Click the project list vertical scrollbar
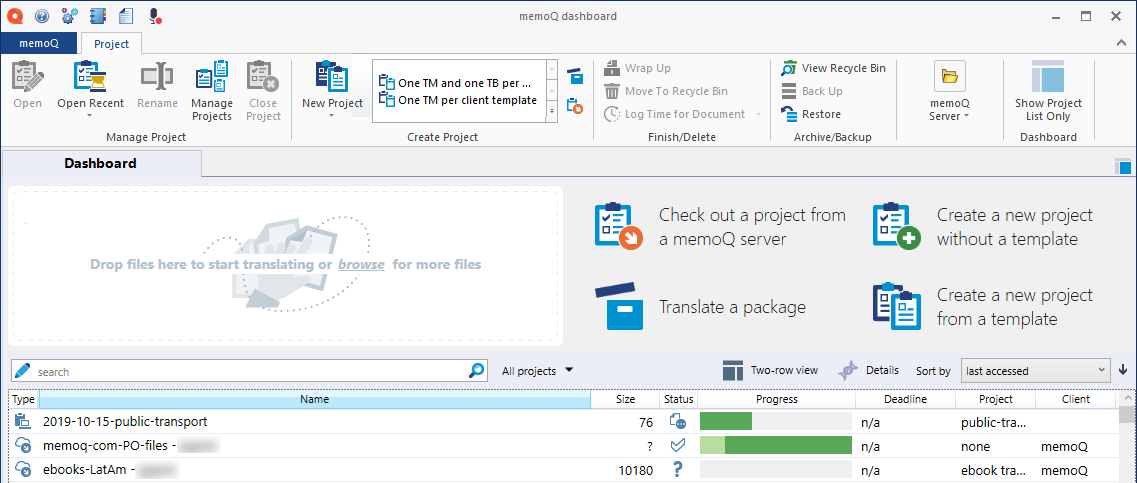Image resolution: width=1137 pixels, height=483 pixels. click(1125, 437)
